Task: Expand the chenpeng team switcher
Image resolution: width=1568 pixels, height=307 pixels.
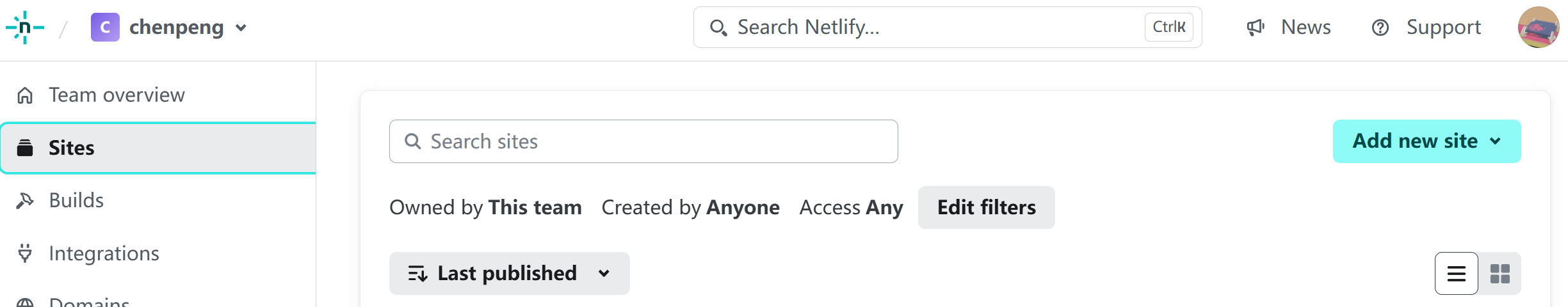Action: [x=241, y=28]
